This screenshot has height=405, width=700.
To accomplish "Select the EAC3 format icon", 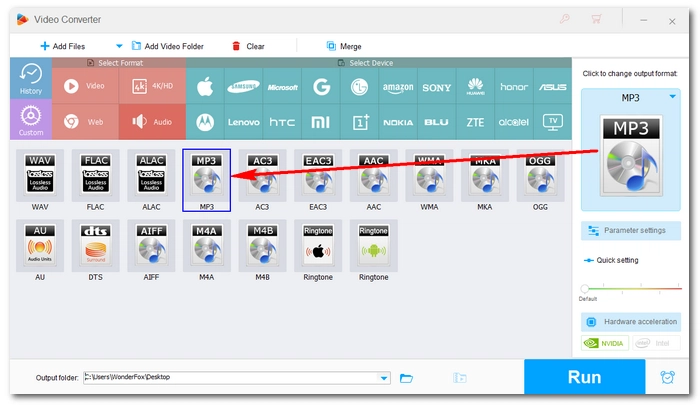I will (x=318, y=175).
